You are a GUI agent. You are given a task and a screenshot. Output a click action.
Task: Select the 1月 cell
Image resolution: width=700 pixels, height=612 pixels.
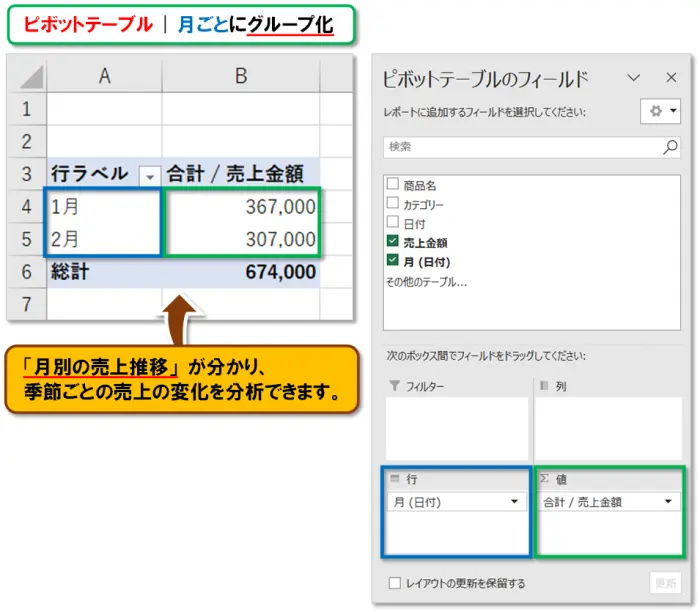104,206
